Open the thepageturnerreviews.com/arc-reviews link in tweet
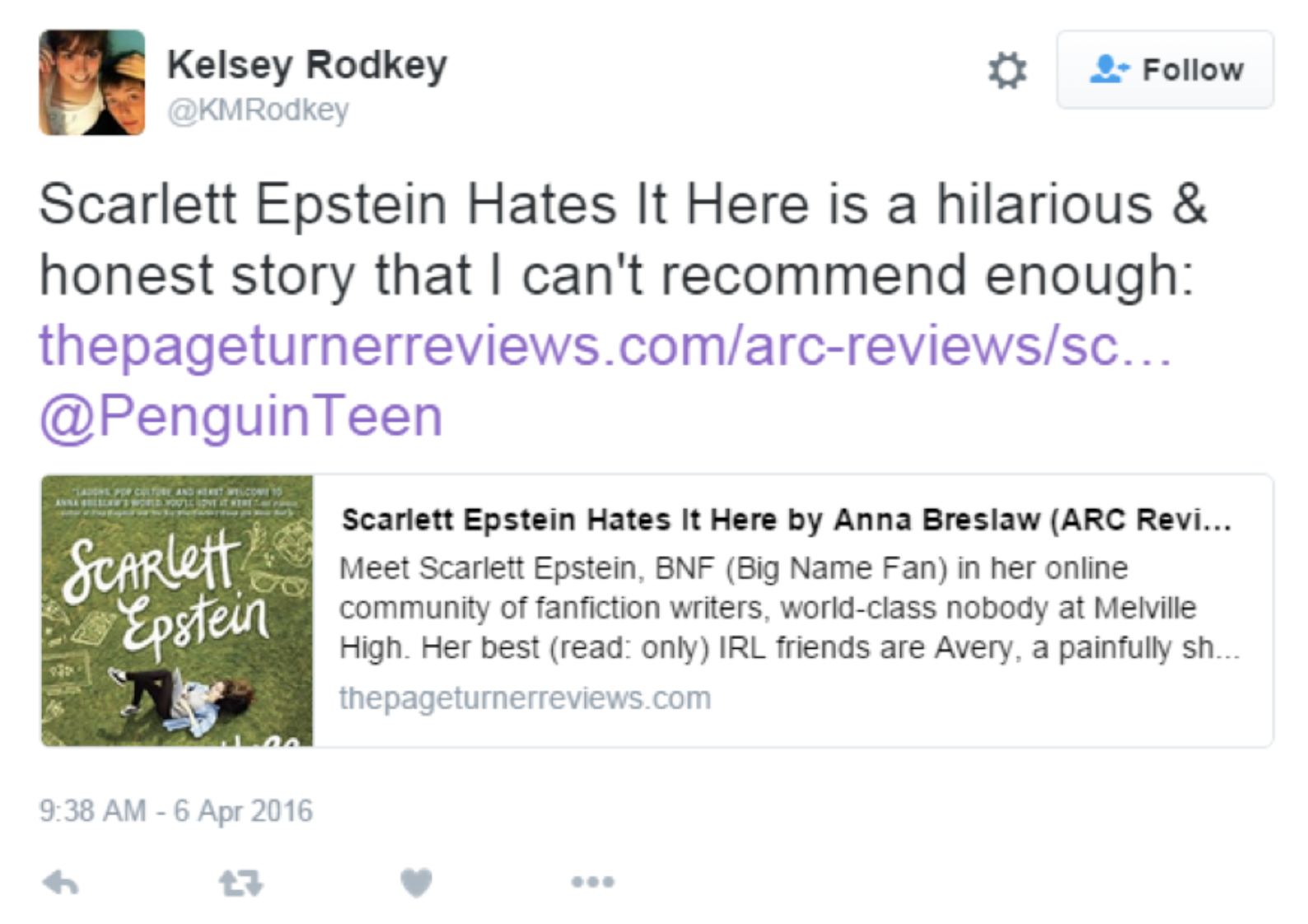 (605, 345)
